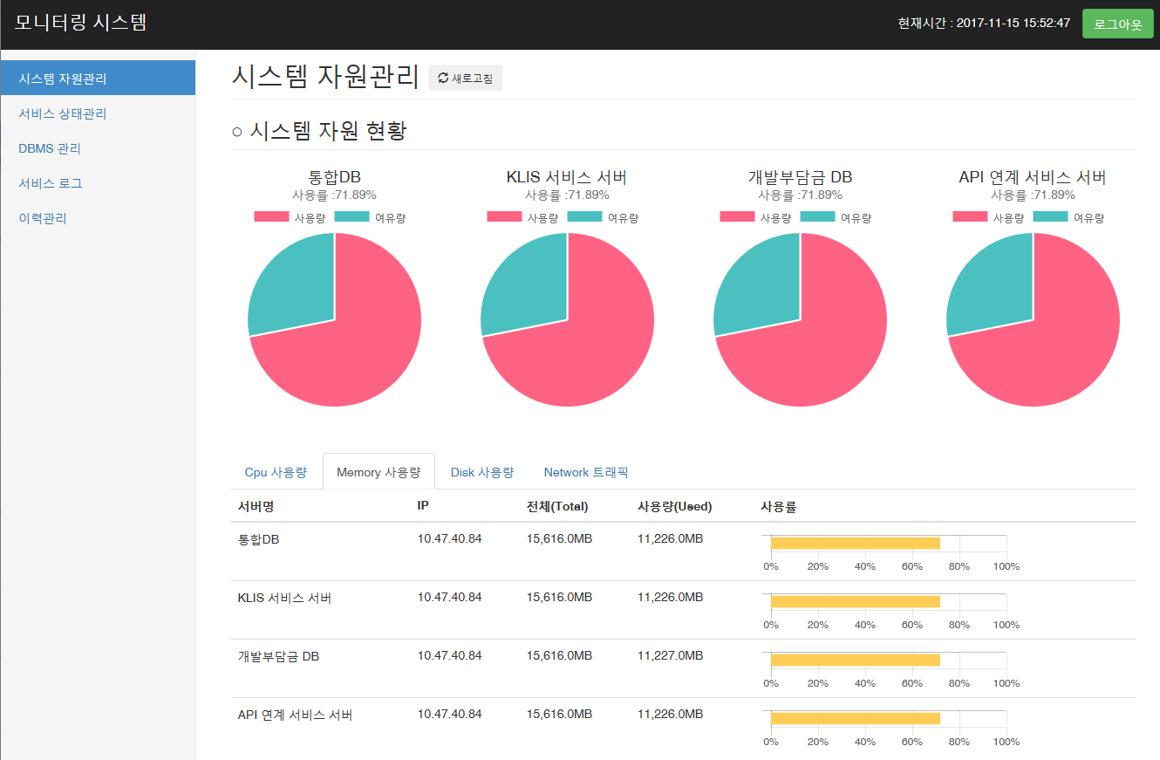Click the 통합DB pie chart
The width and height of the screenshot is (1160, 760).
click(334, 320)
